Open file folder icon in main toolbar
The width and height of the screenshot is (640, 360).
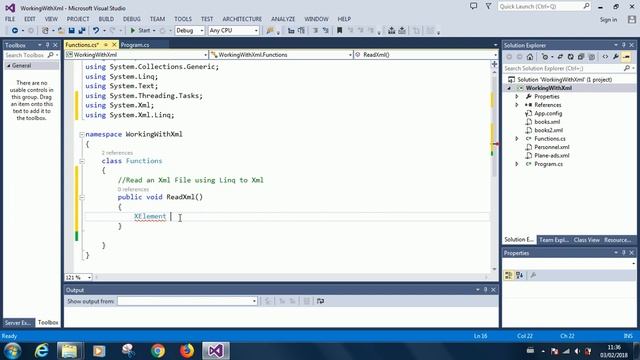(x=61, y=31)
